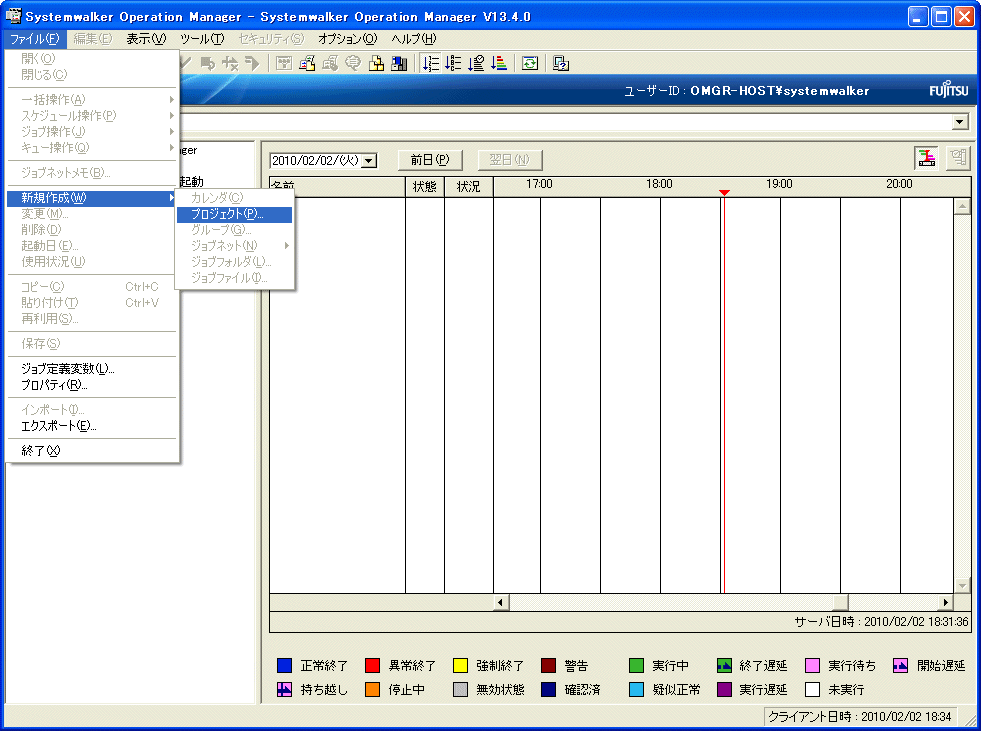Click the greyed checklist view icon button
981x731 pixels.
click(958, 158)
